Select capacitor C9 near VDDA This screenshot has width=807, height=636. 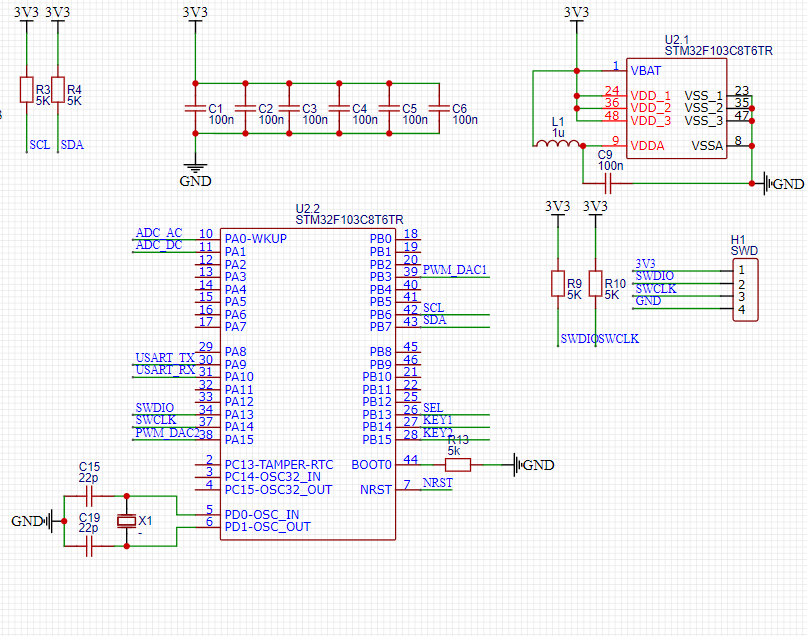605,183
